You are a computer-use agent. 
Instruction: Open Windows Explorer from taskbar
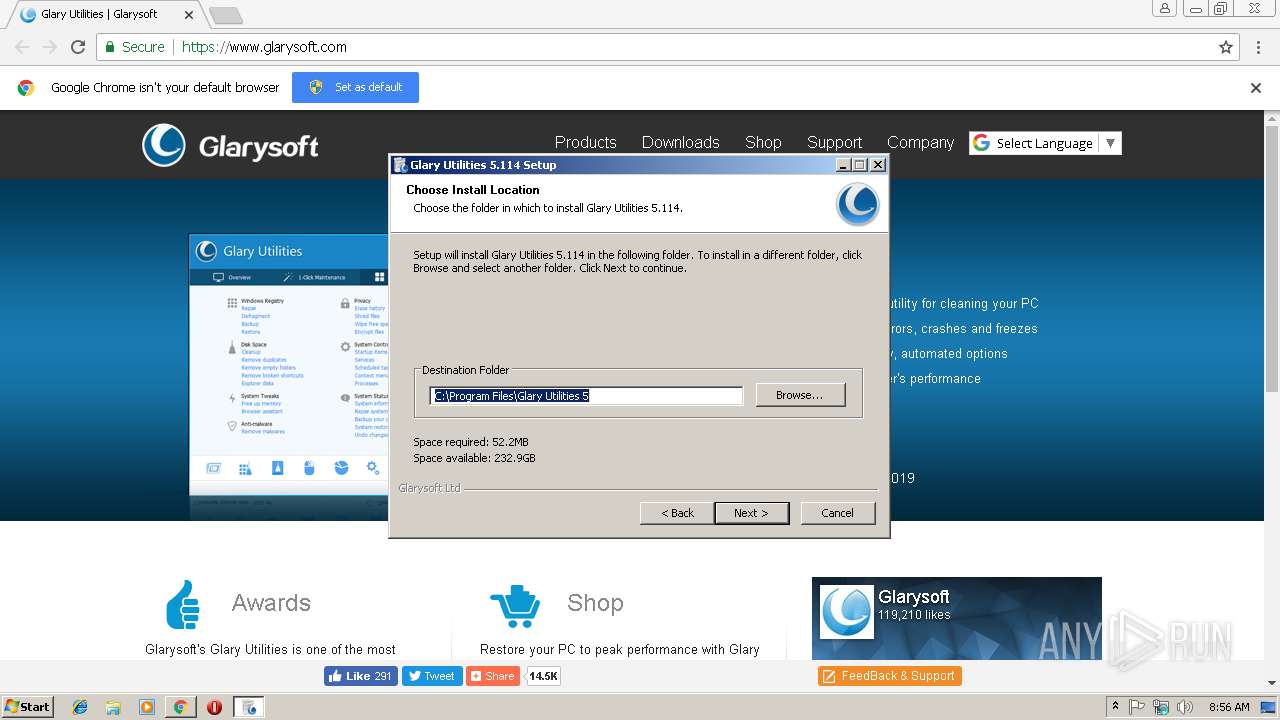113,707
